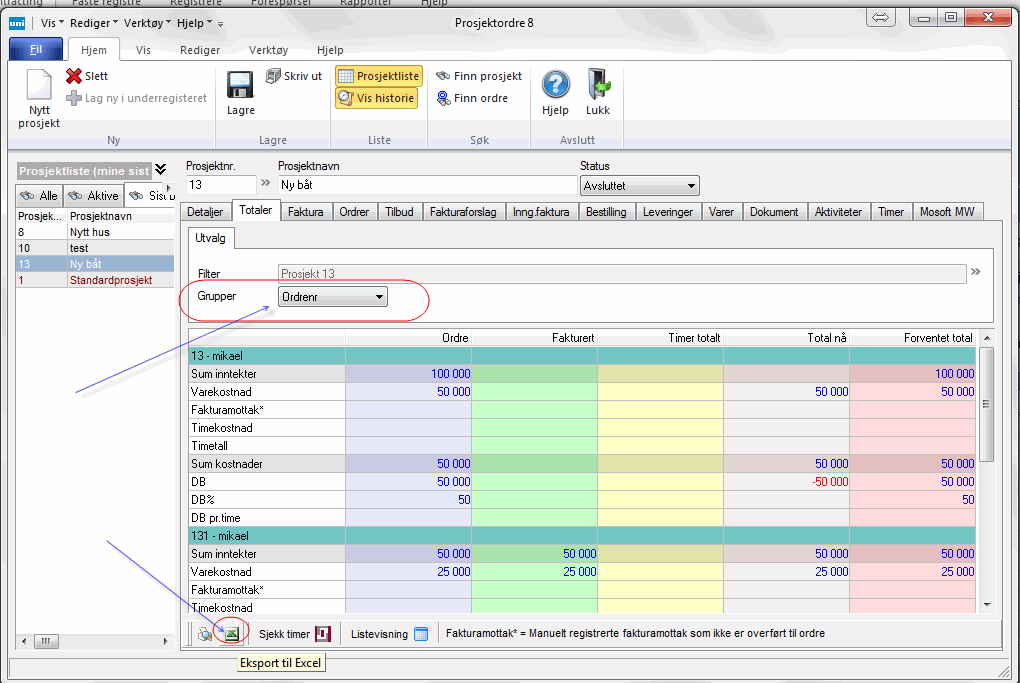1020x683 pixels.
Task: Open Finn ordre search
Action: [x=472, y=98]
